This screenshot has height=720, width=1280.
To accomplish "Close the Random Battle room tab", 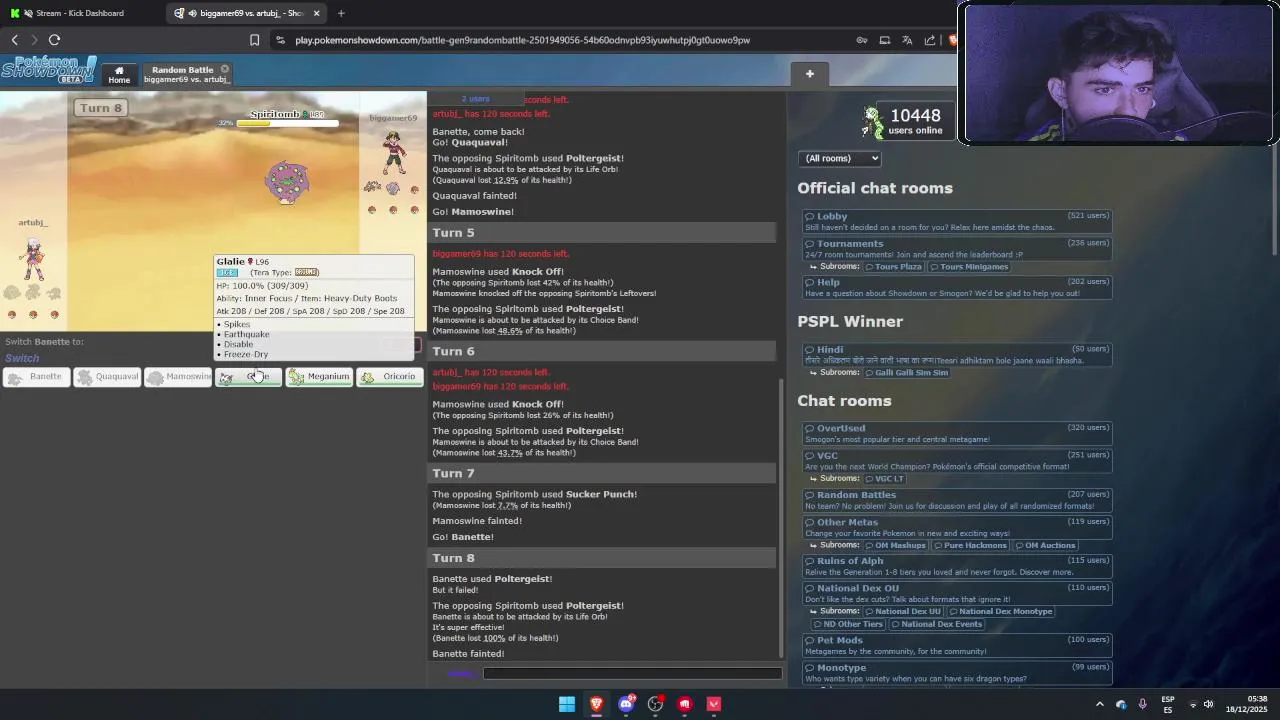I will pyautogui.click(x=225, y=69).
